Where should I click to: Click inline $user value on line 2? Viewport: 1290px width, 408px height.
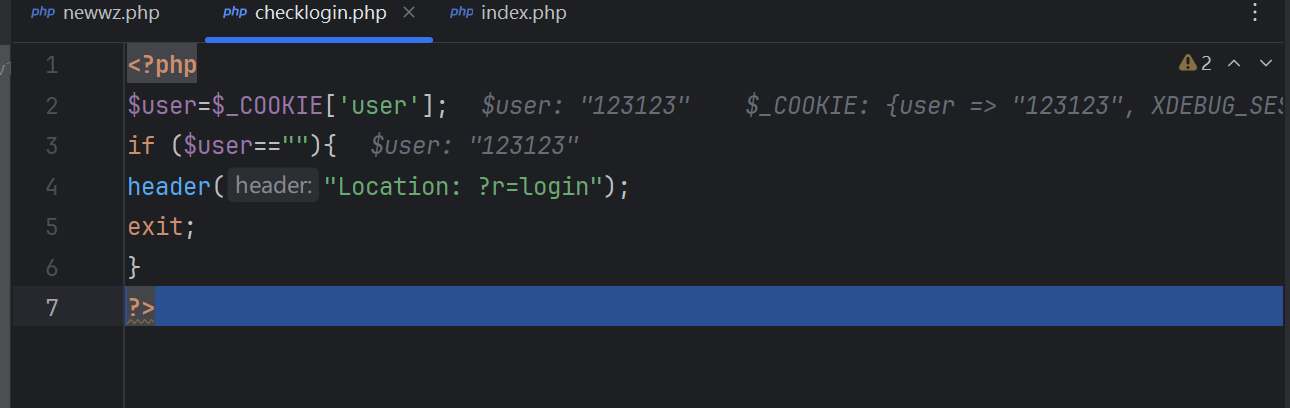[586, 106]
